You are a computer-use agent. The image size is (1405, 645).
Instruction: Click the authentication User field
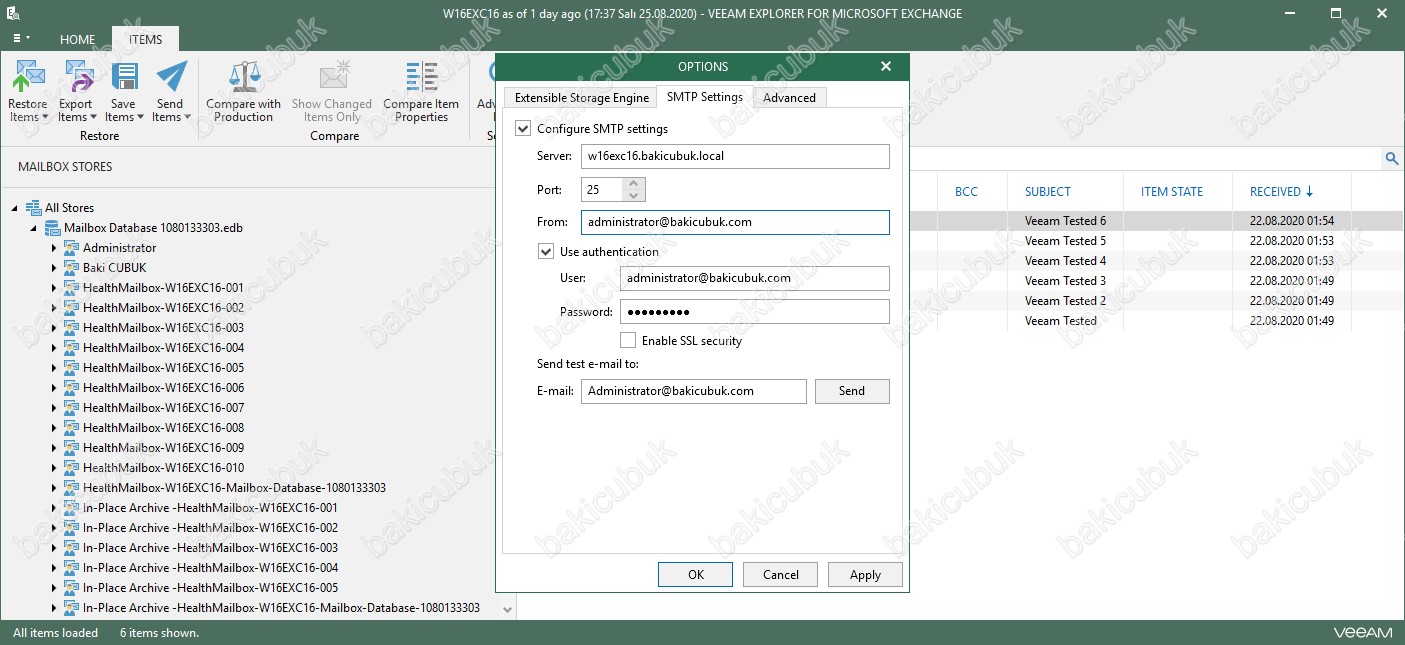click(754, 278)
